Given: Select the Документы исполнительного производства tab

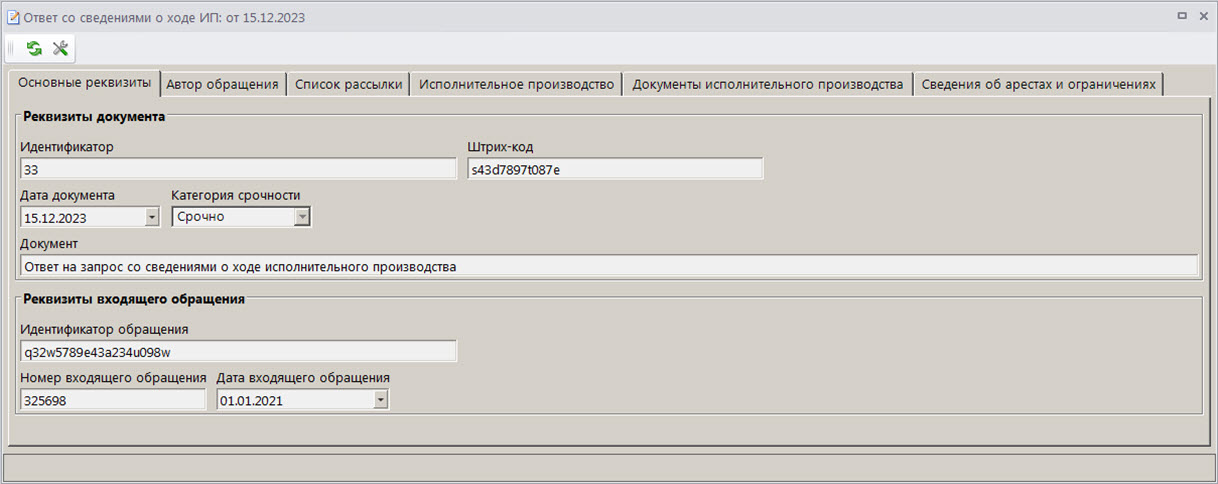Looking at the screenshot, I should coord(767,84).
